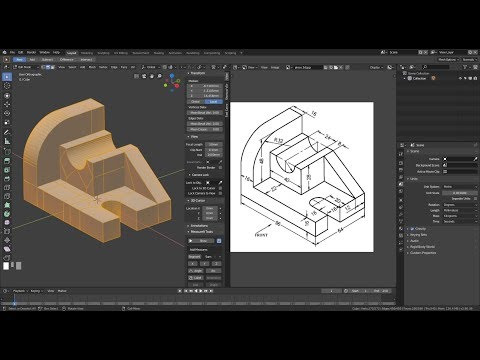Enable Lock Camera to View checkbox

[220, 193]
